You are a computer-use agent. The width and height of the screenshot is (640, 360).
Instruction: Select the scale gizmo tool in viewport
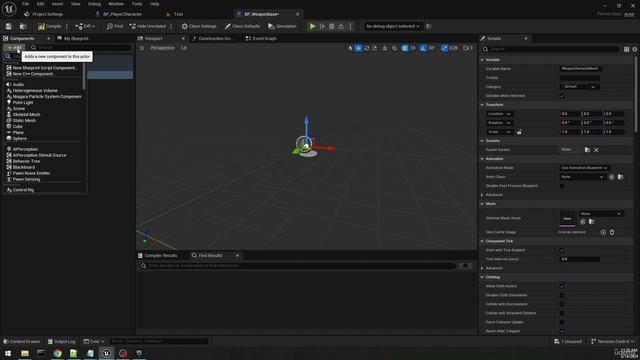(375, 48)
